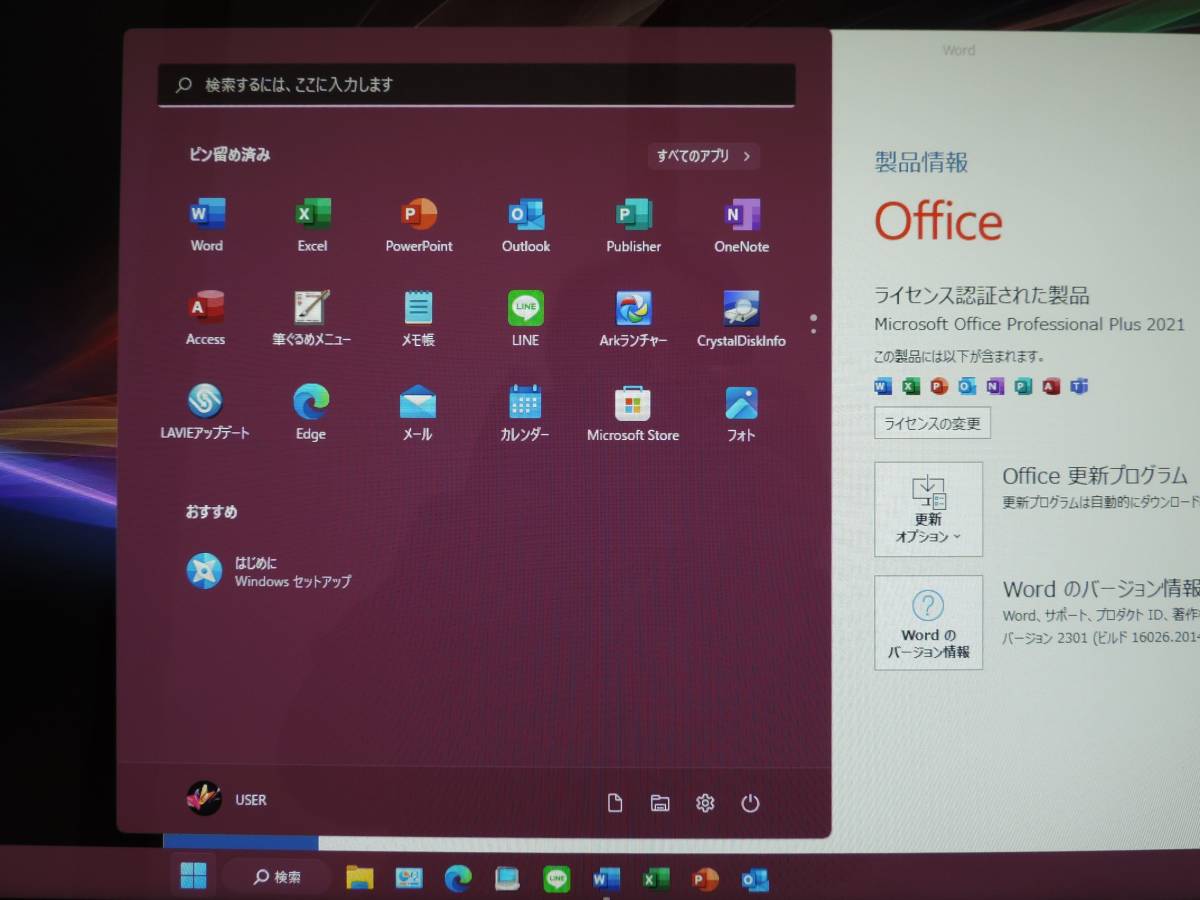Click the Windows Start button on taskbar
1200x900 pixels.
pos(193,876)
